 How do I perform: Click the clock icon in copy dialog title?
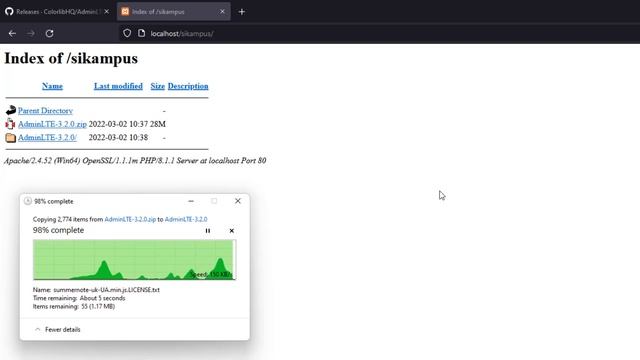tap(28, 201)
